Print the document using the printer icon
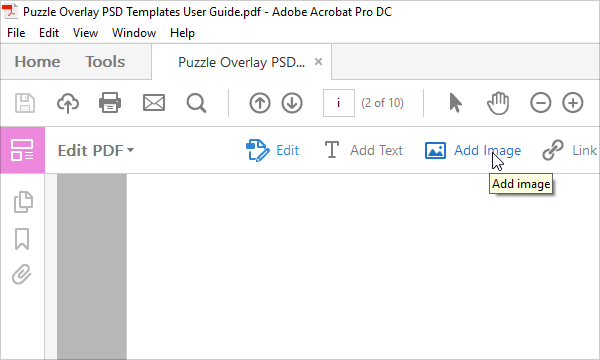Screen dimensions: 600x360 (110, 103)
